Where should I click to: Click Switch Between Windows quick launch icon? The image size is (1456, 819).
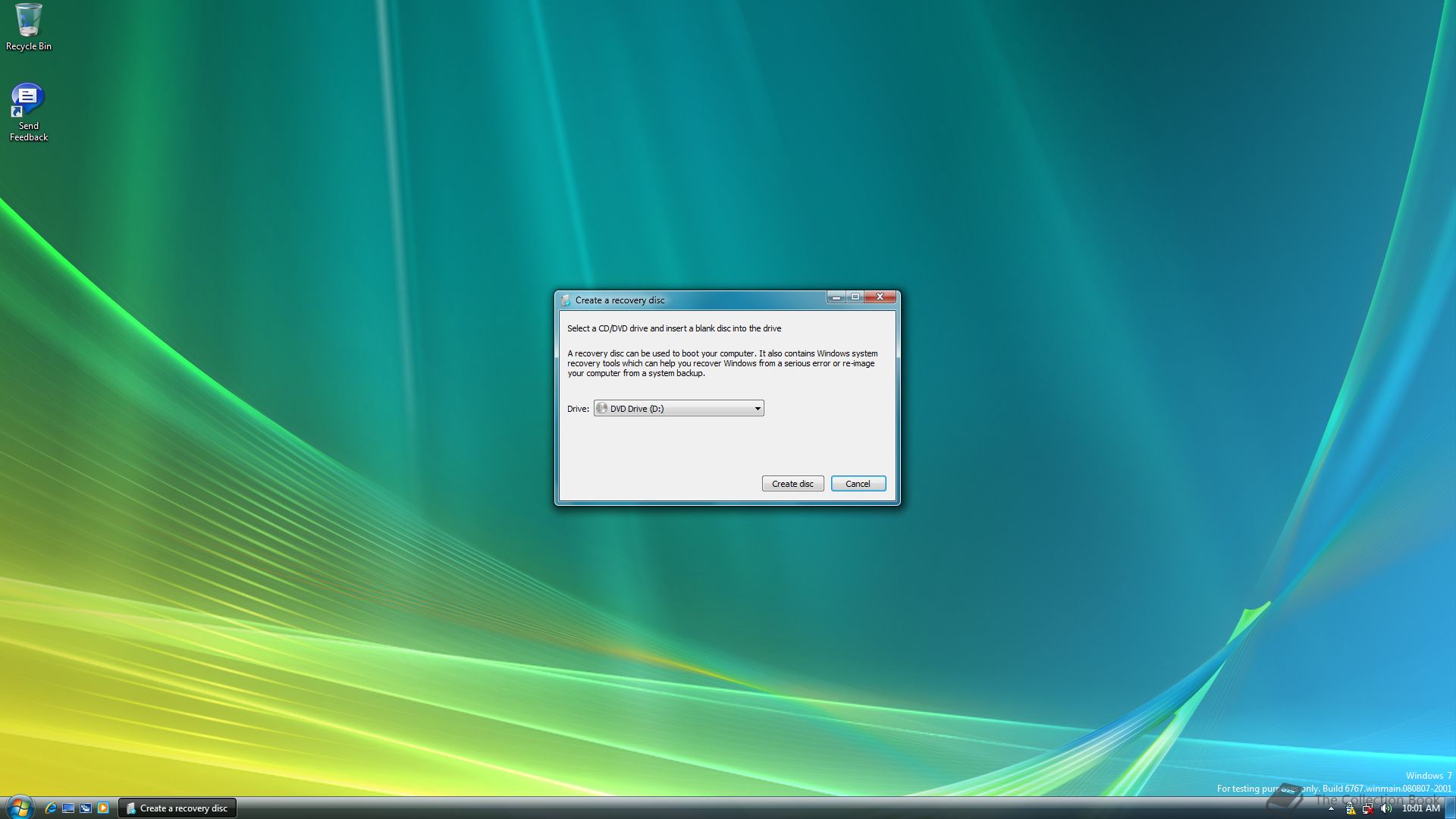86,808
